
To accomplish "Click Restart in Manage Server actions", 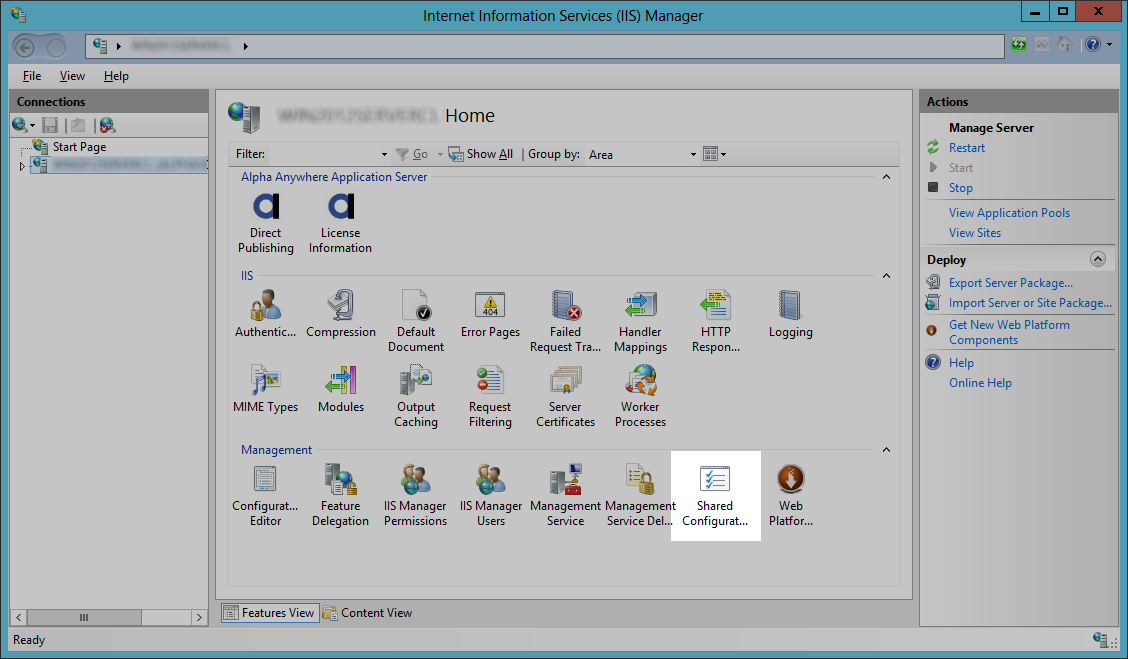I will 966,148.
